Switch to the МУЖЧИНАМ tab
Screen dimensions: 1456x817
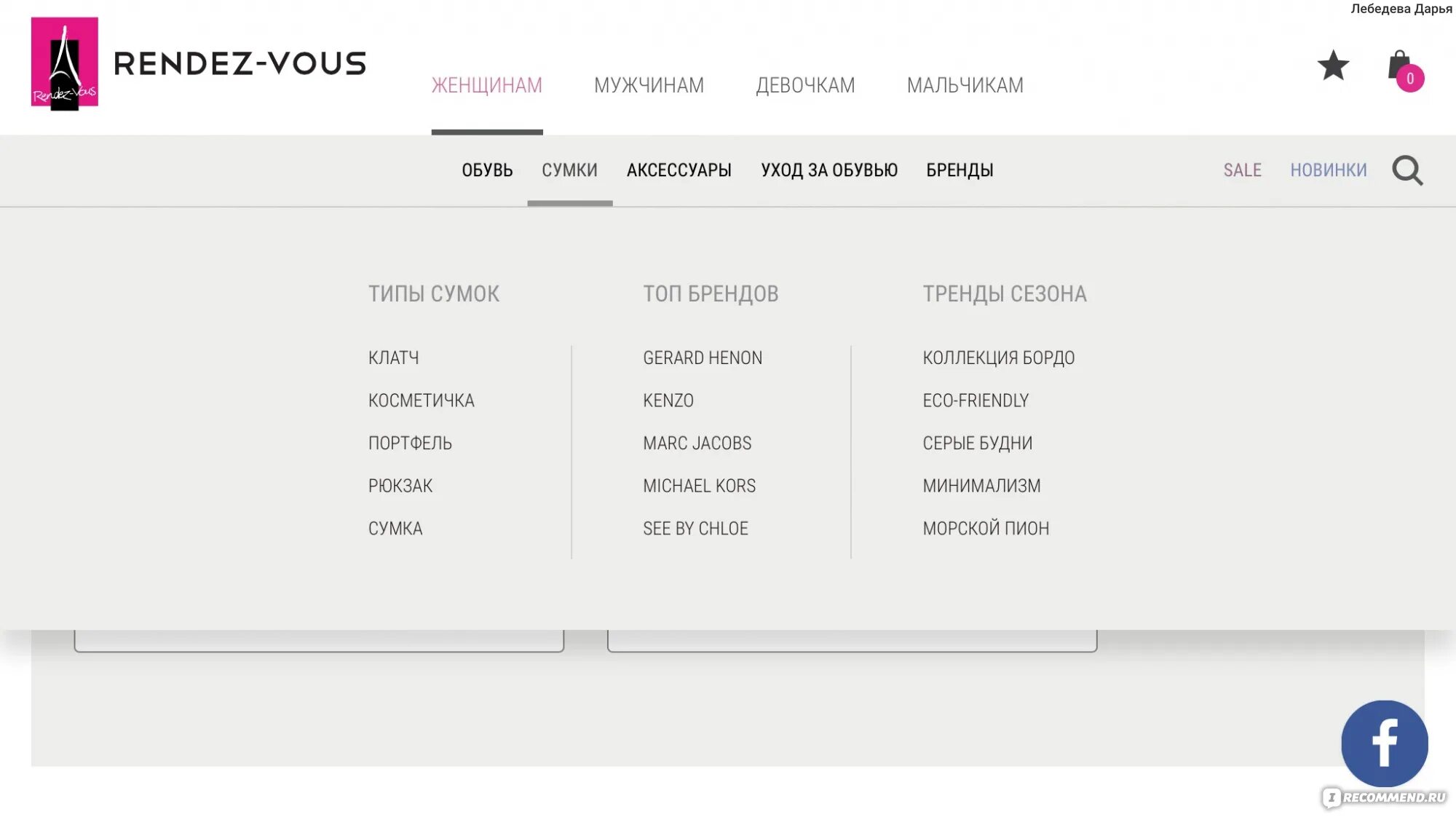click(x=649, y=86)
